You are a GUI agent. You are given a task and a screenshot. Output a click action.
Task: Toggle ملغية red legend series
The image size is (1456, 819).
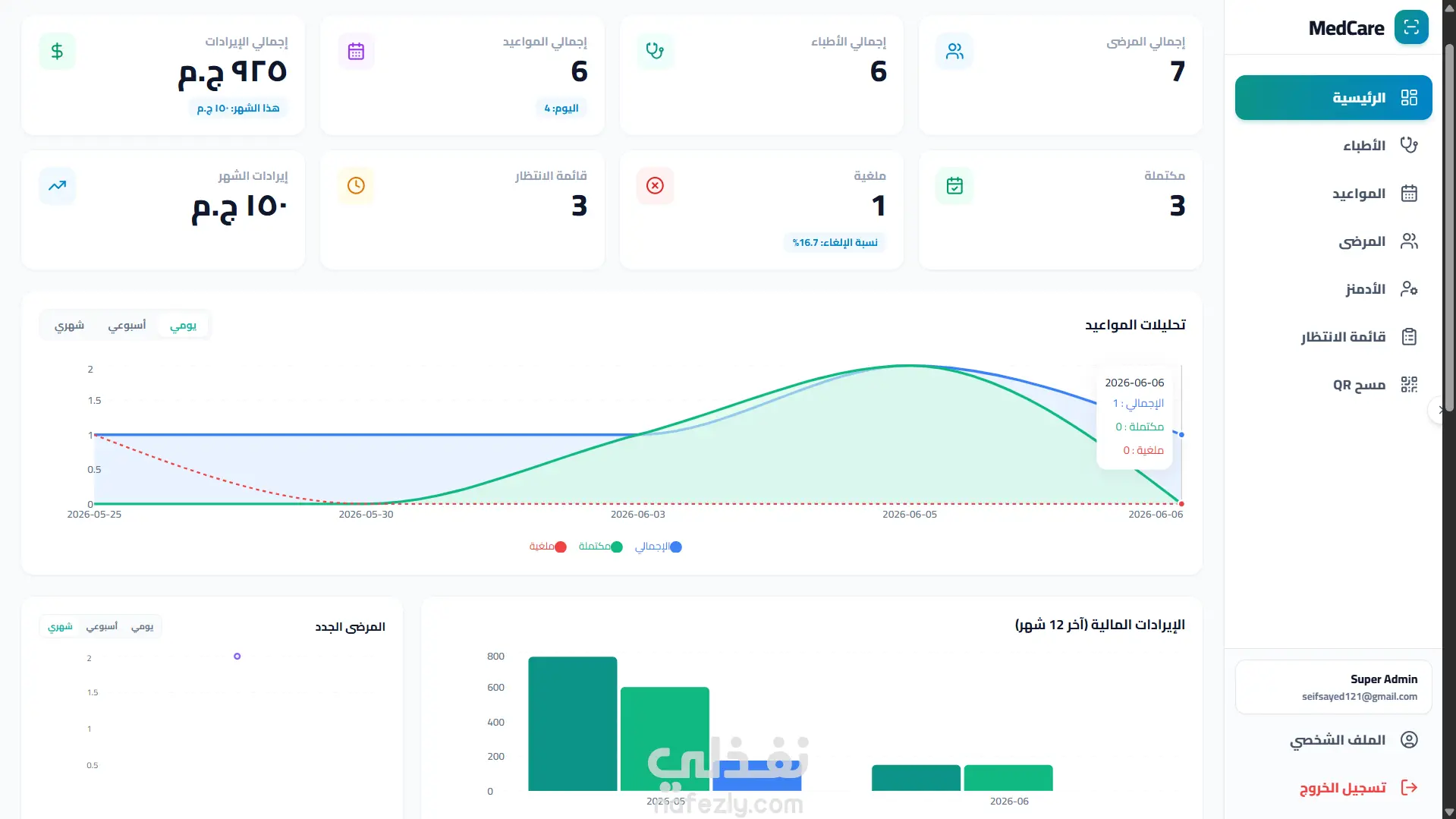[548, 547]
